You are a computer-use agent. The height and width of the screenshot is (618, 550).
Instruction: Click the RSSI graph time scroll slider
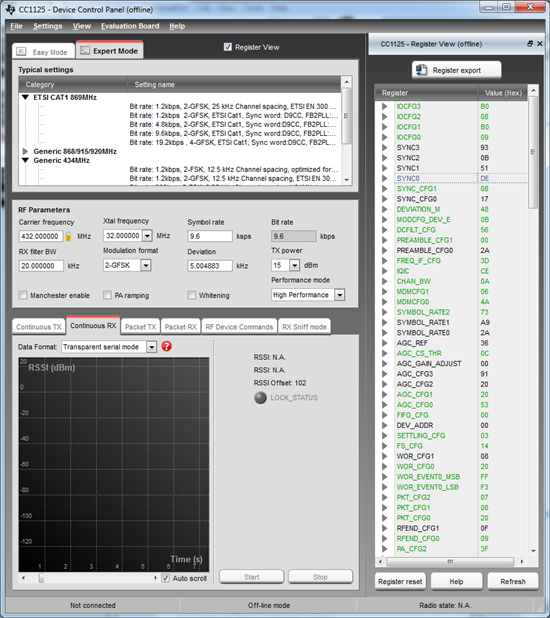(x=41, y=578)
